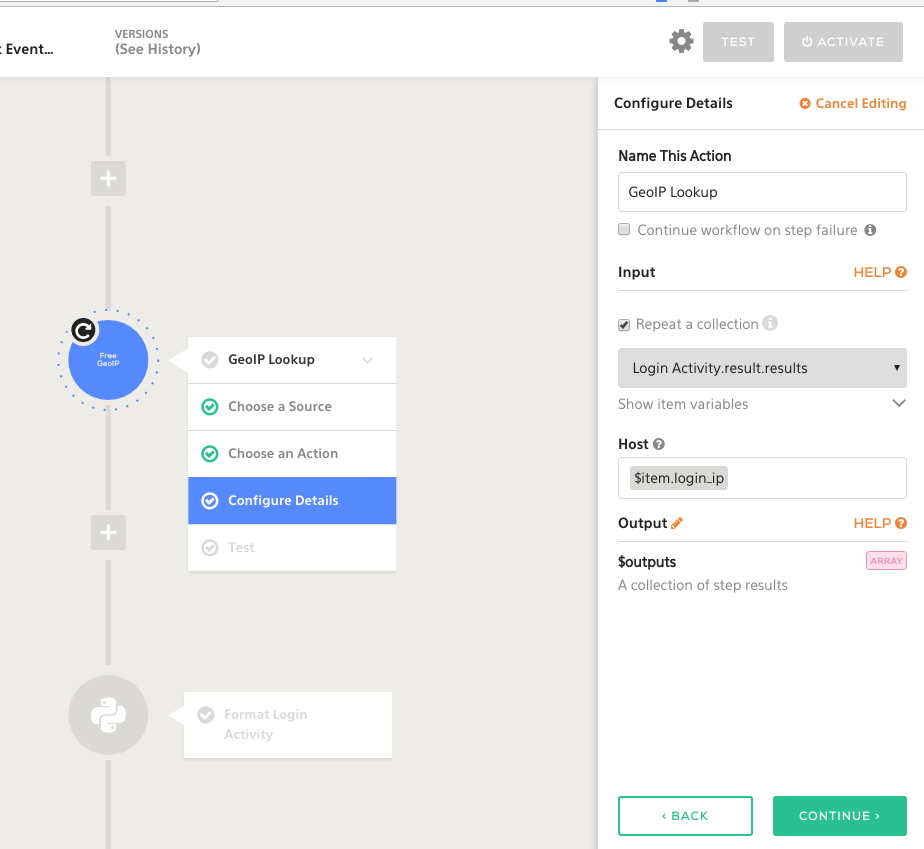
Task: Open the Login Activity.result.results dropdown
Action: tap(762, 368)
